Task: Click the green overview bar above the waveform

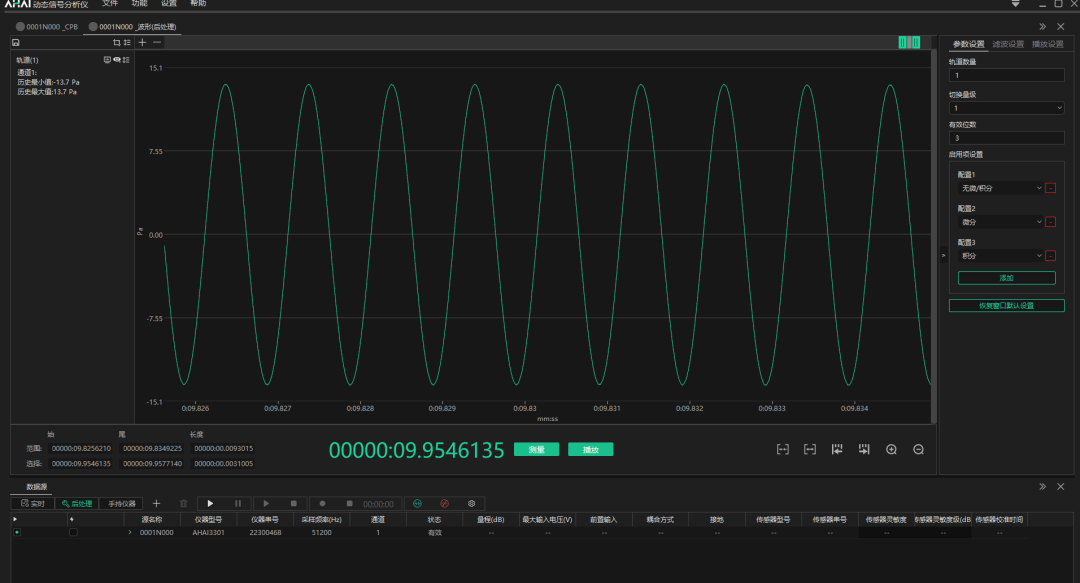Action: pos(909,43)
